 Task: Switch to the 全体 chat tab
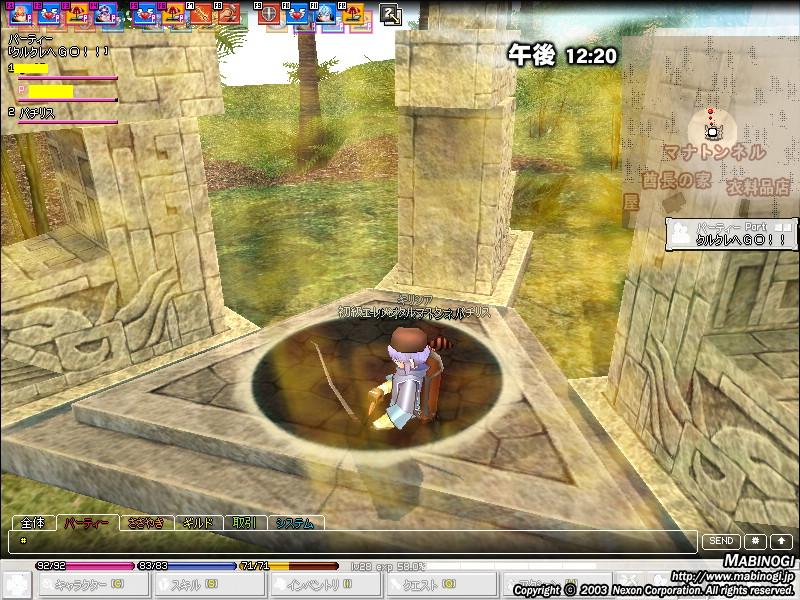click(x=32, y=523)
